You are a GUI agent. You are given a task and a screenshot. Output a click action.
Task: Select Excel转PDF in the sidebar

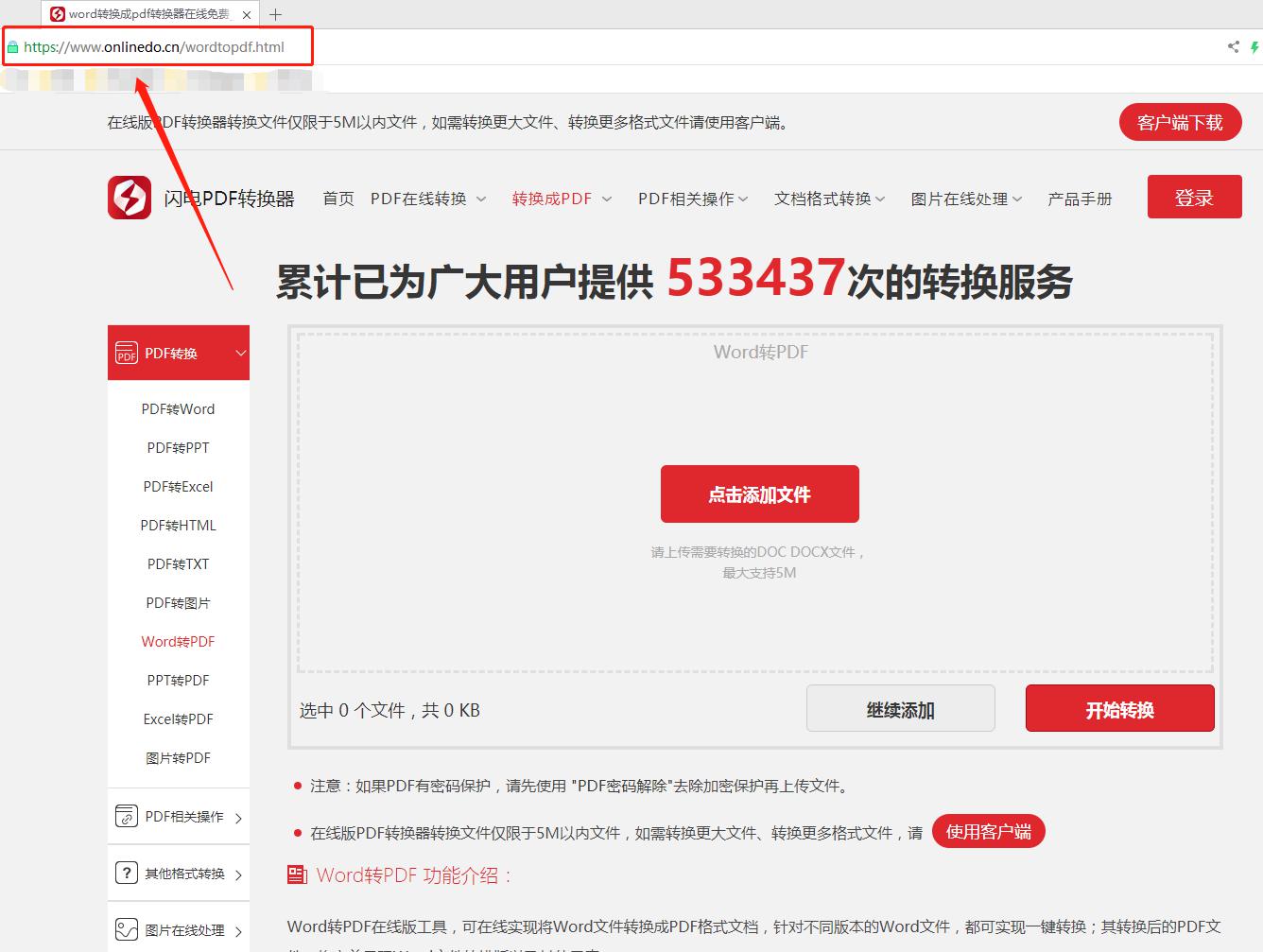pyautogui.click(x=178, y=718)
